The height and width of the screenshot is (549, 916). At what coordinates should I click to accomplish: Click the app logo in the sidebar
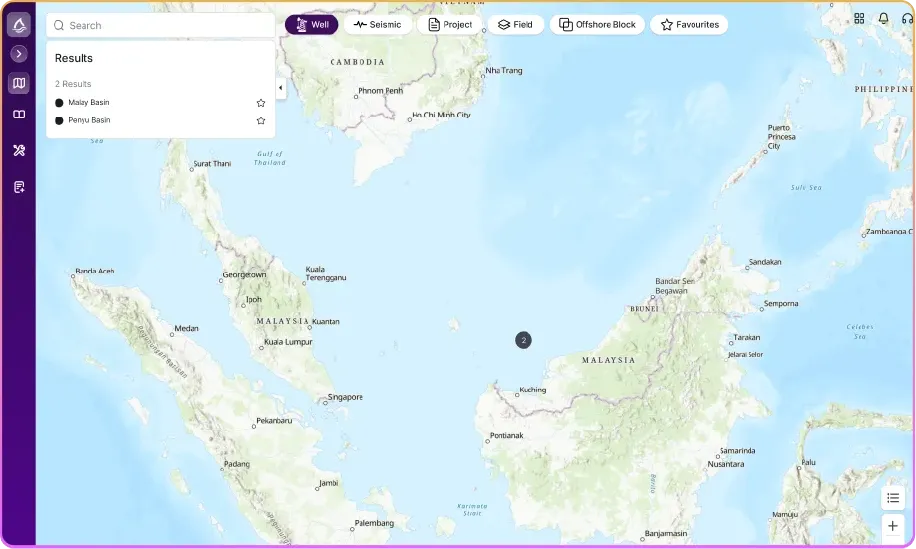[x=18, y=24]
